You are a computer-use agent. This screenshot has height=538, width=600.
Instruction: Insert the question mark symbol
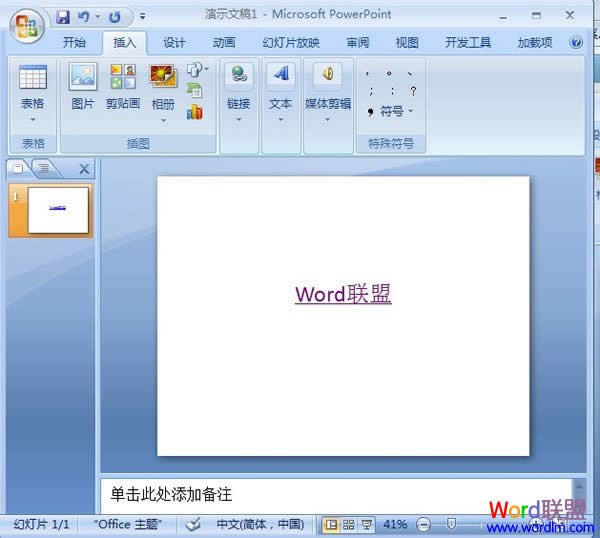[x=413, y=91]
